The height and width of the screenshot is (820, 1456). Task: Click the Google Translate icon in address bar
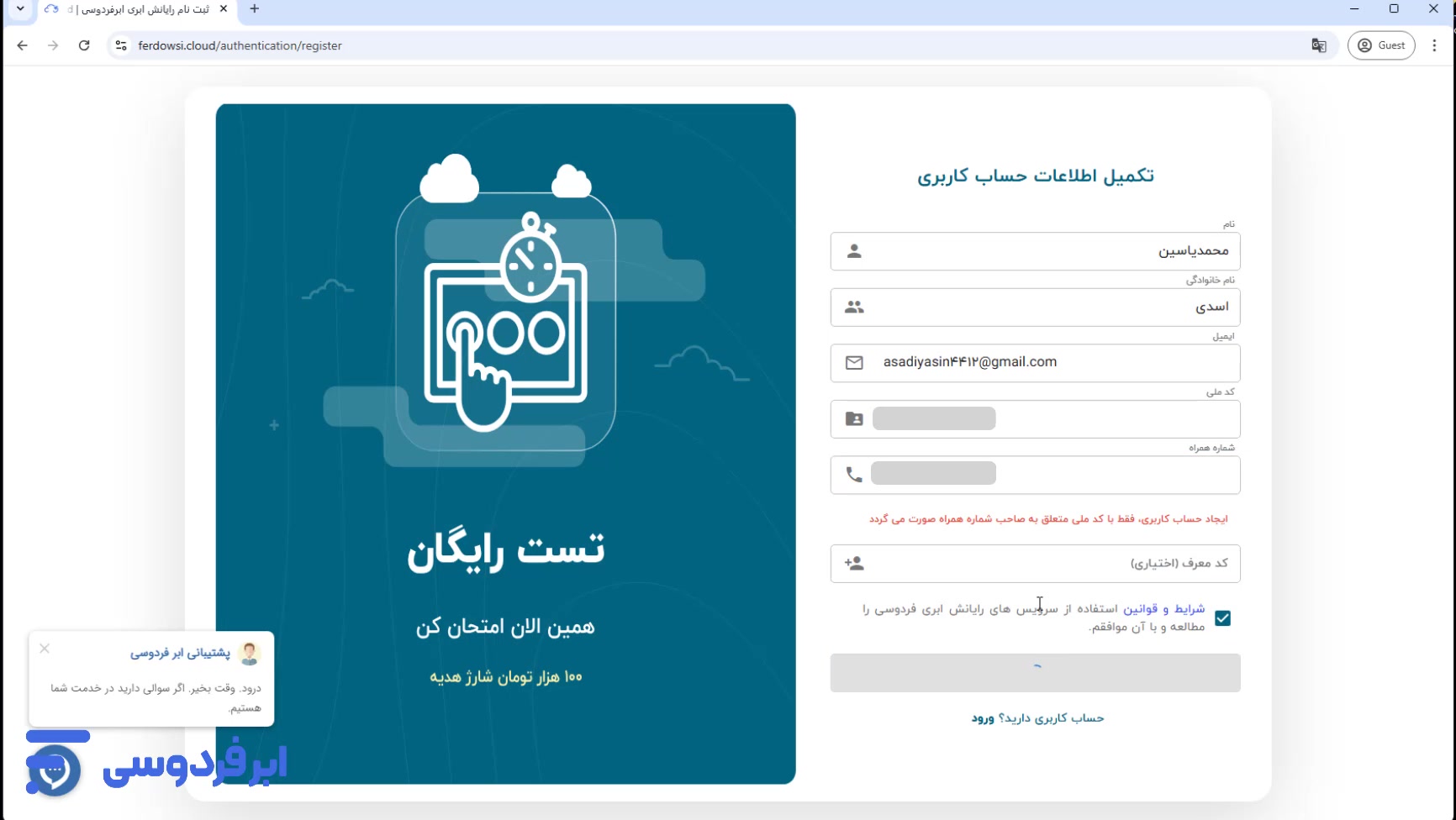(x=1318, y=45)
